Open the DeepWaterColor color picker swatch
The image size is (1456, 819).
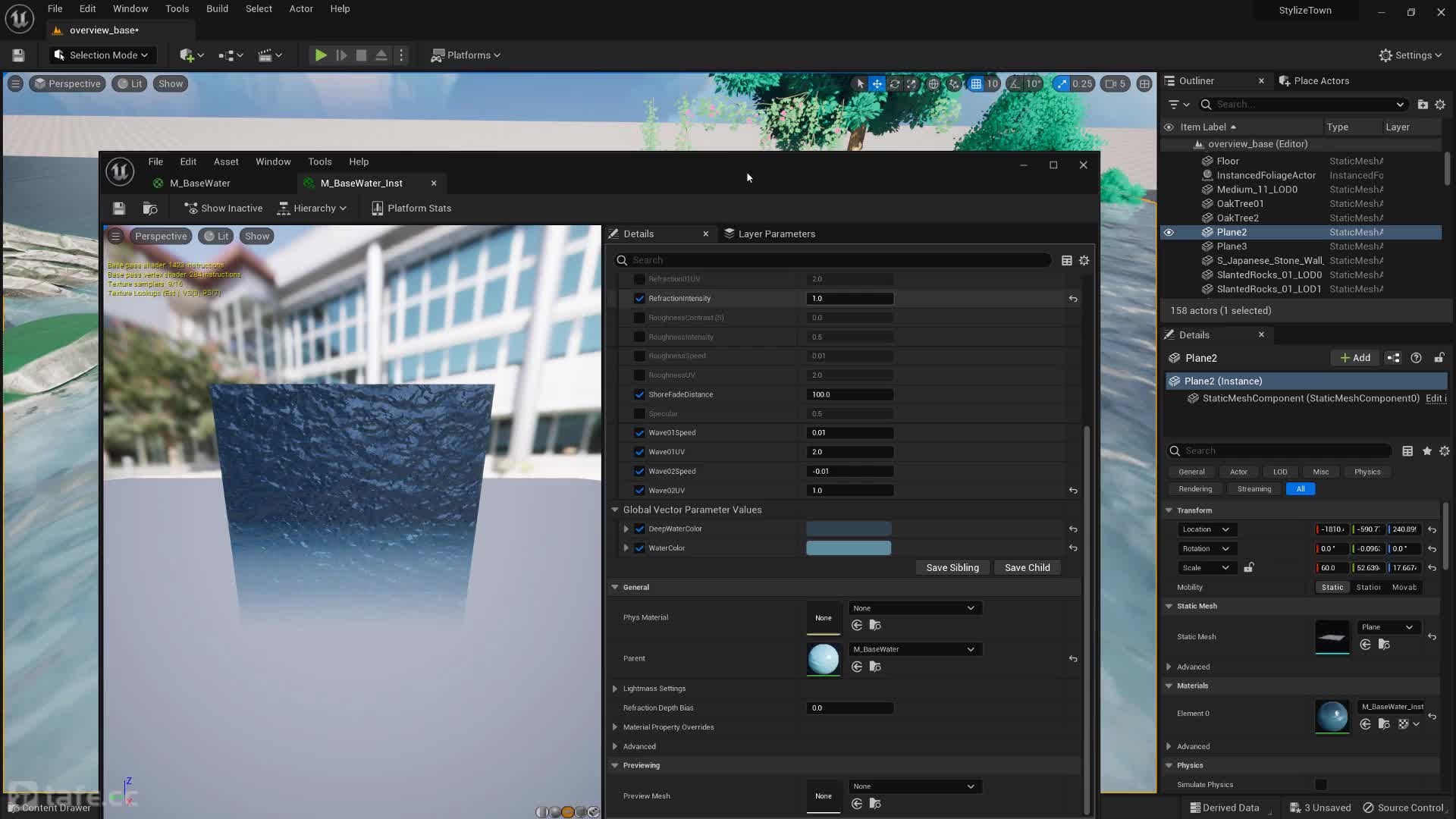pos(849,529)
